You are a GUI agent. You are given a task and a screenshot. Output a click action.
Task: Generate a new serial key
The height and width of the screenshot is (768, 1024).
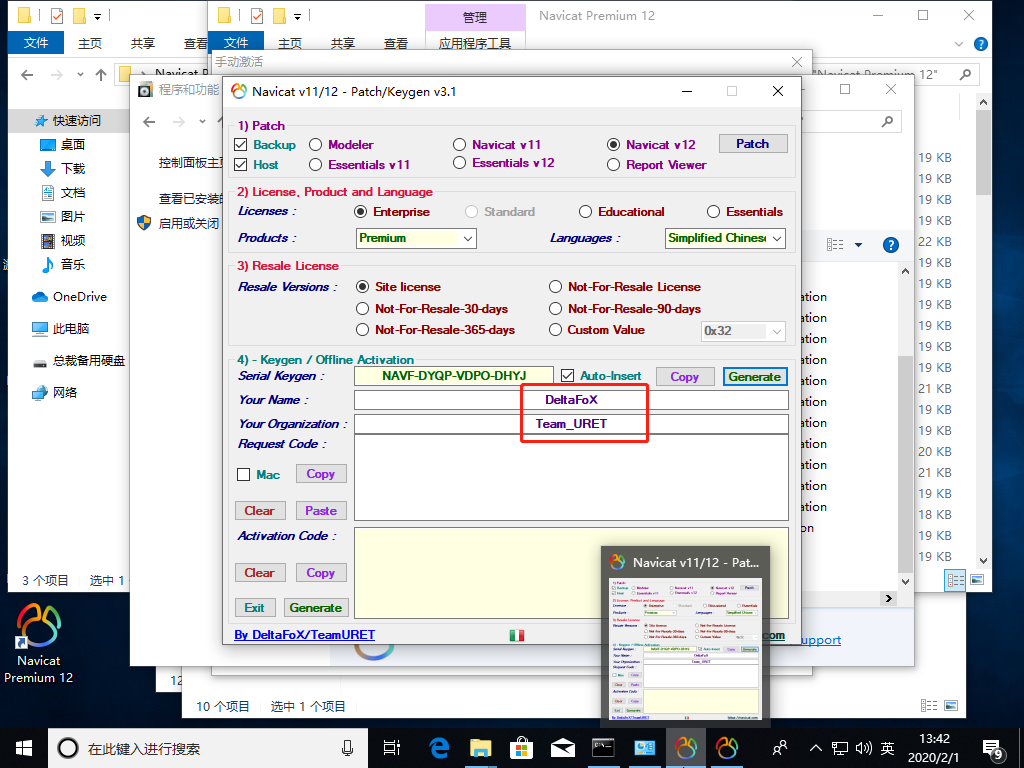[755, 377]
